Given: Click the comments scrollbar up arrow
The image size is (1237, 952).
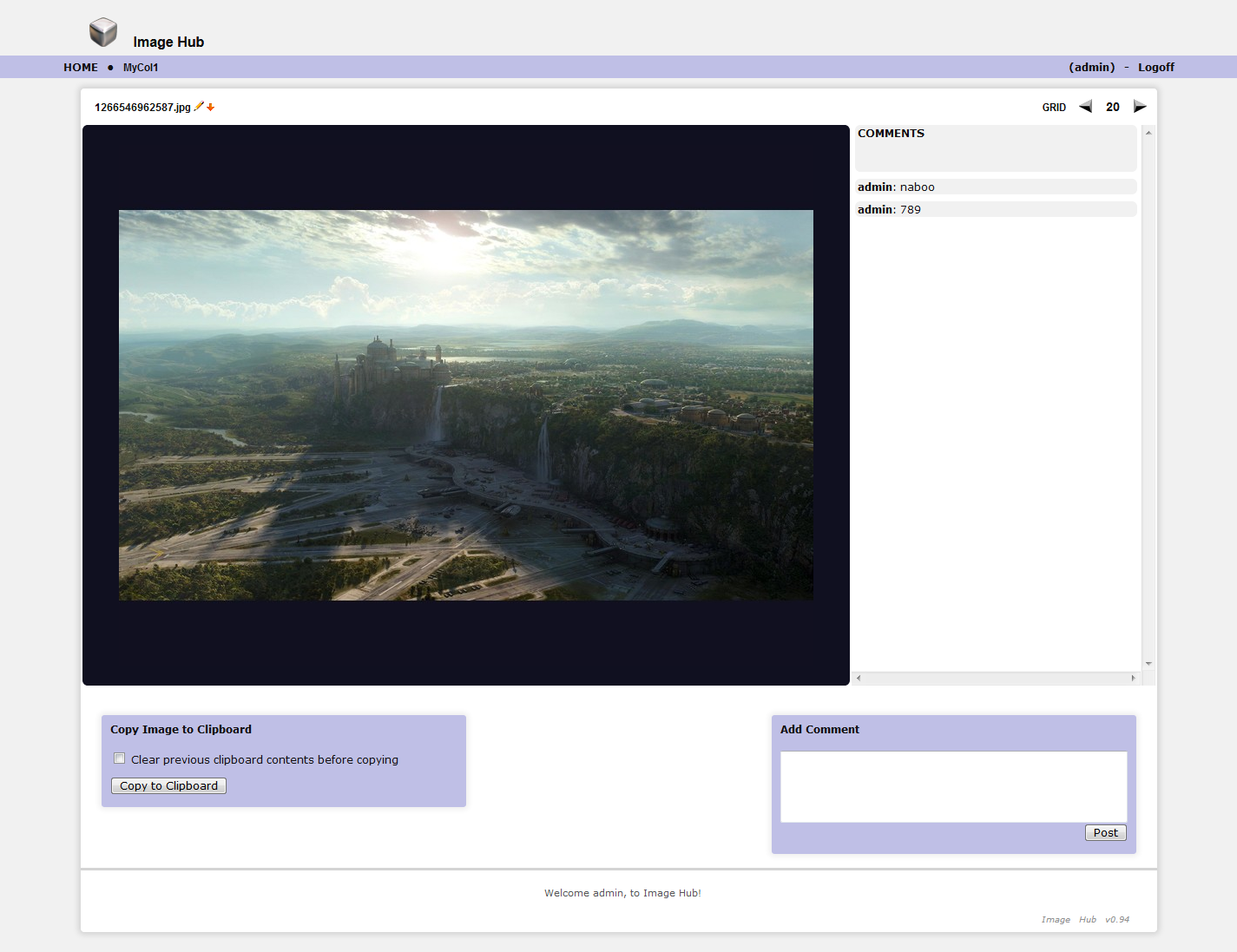Looking at the screenshot, I should point(1148,133).
